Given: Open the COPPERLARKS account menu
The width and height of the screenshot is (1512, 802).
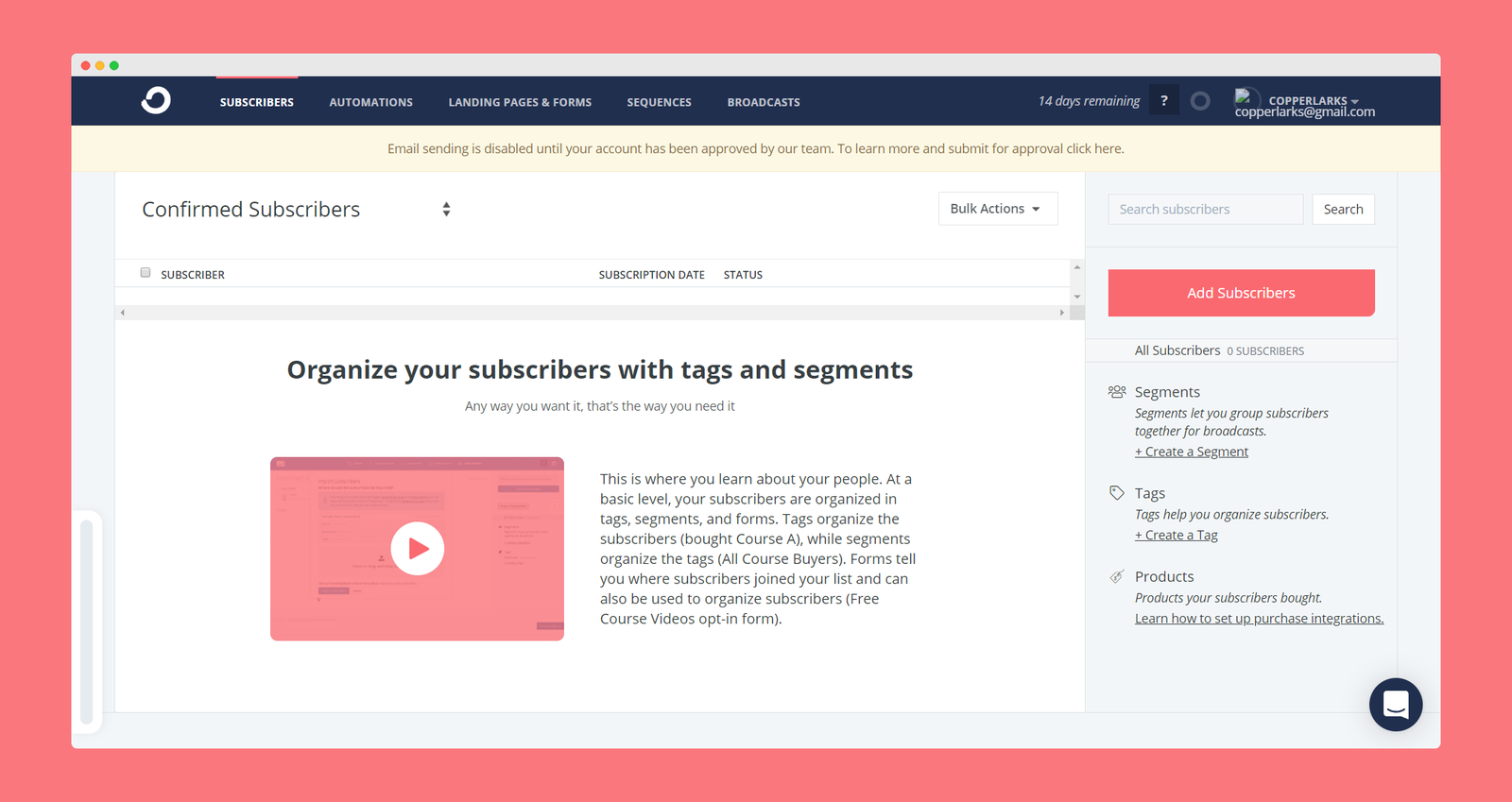Looking at the screenshot, I should click(x=1314, y=100).
